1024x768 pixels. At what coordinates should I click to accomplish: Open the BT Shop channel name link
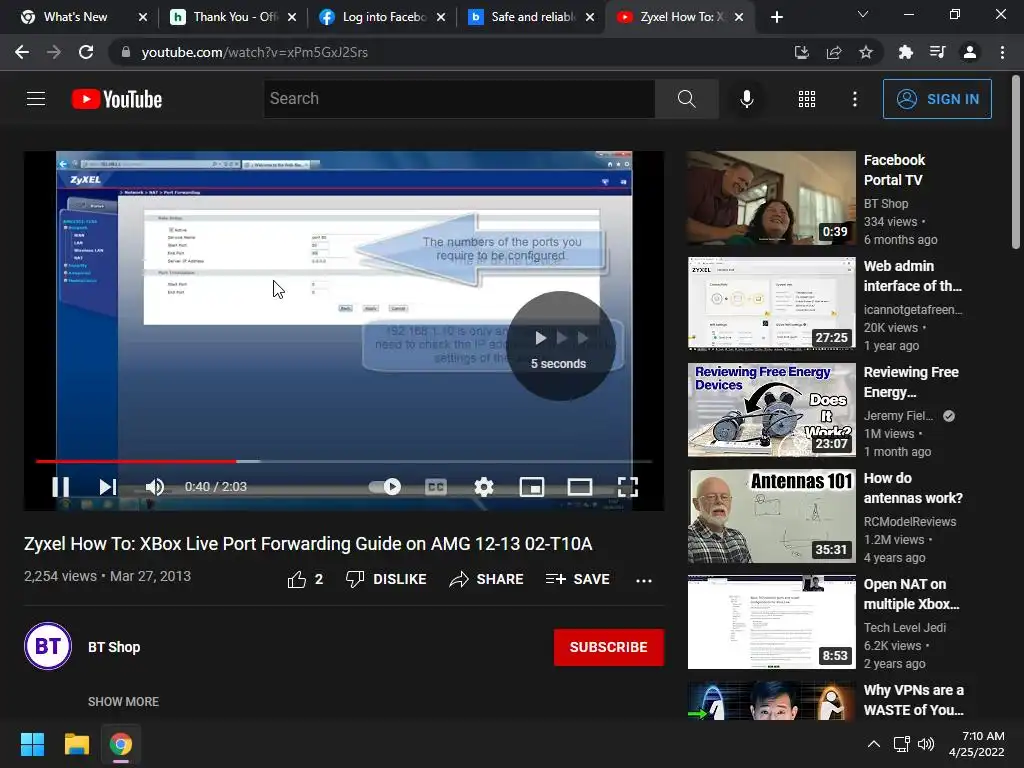114,647
